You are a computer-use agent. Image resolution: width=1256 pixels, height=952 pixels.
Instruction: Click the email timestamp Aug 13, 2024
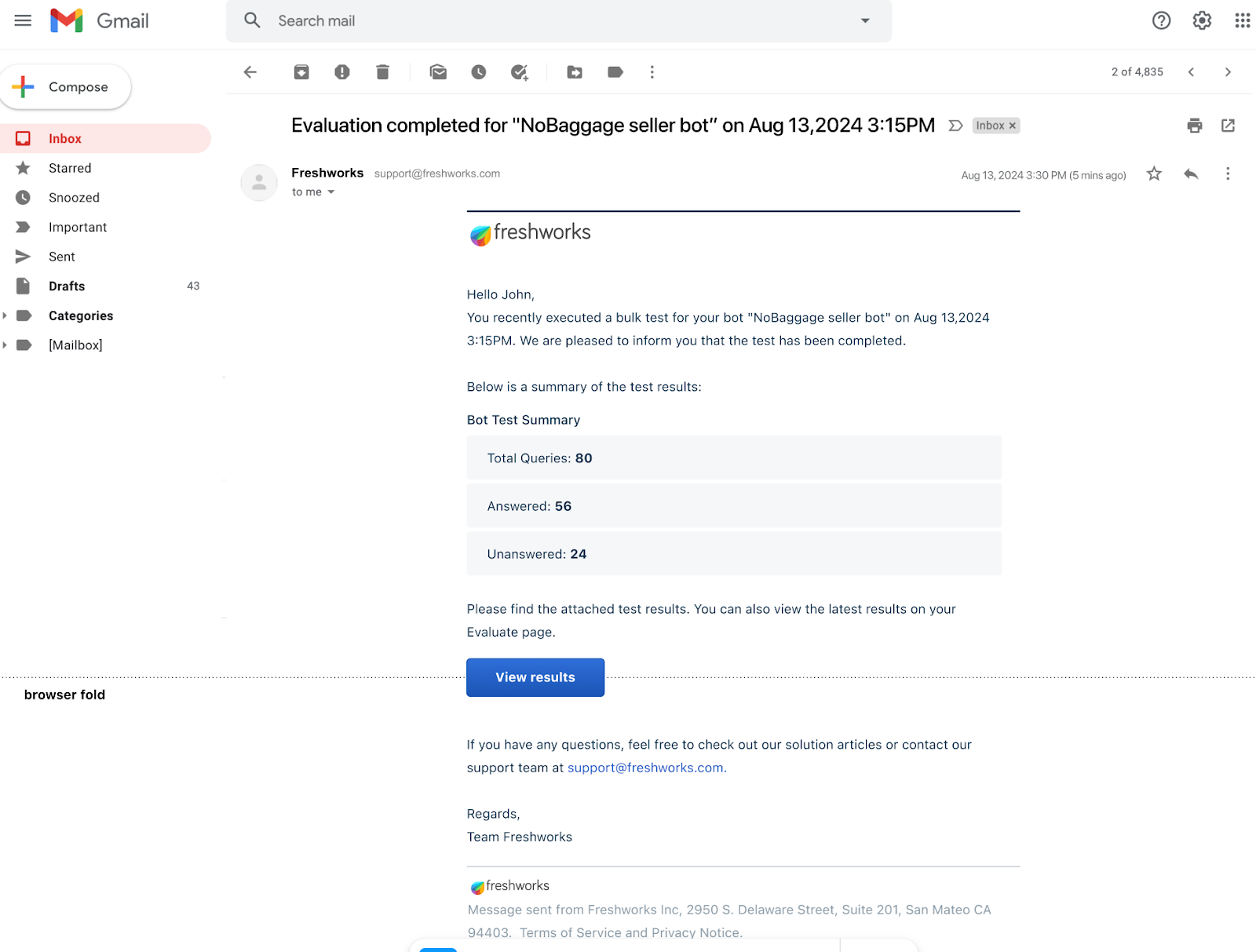(x=1043, y=175)
